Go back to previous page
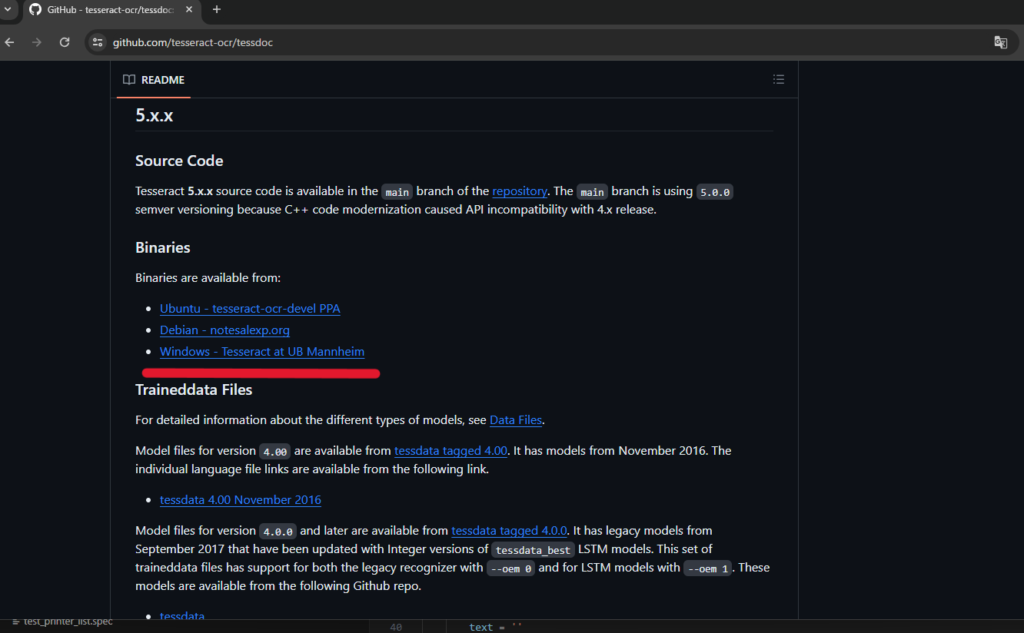1024x633 pixels. 10,43
